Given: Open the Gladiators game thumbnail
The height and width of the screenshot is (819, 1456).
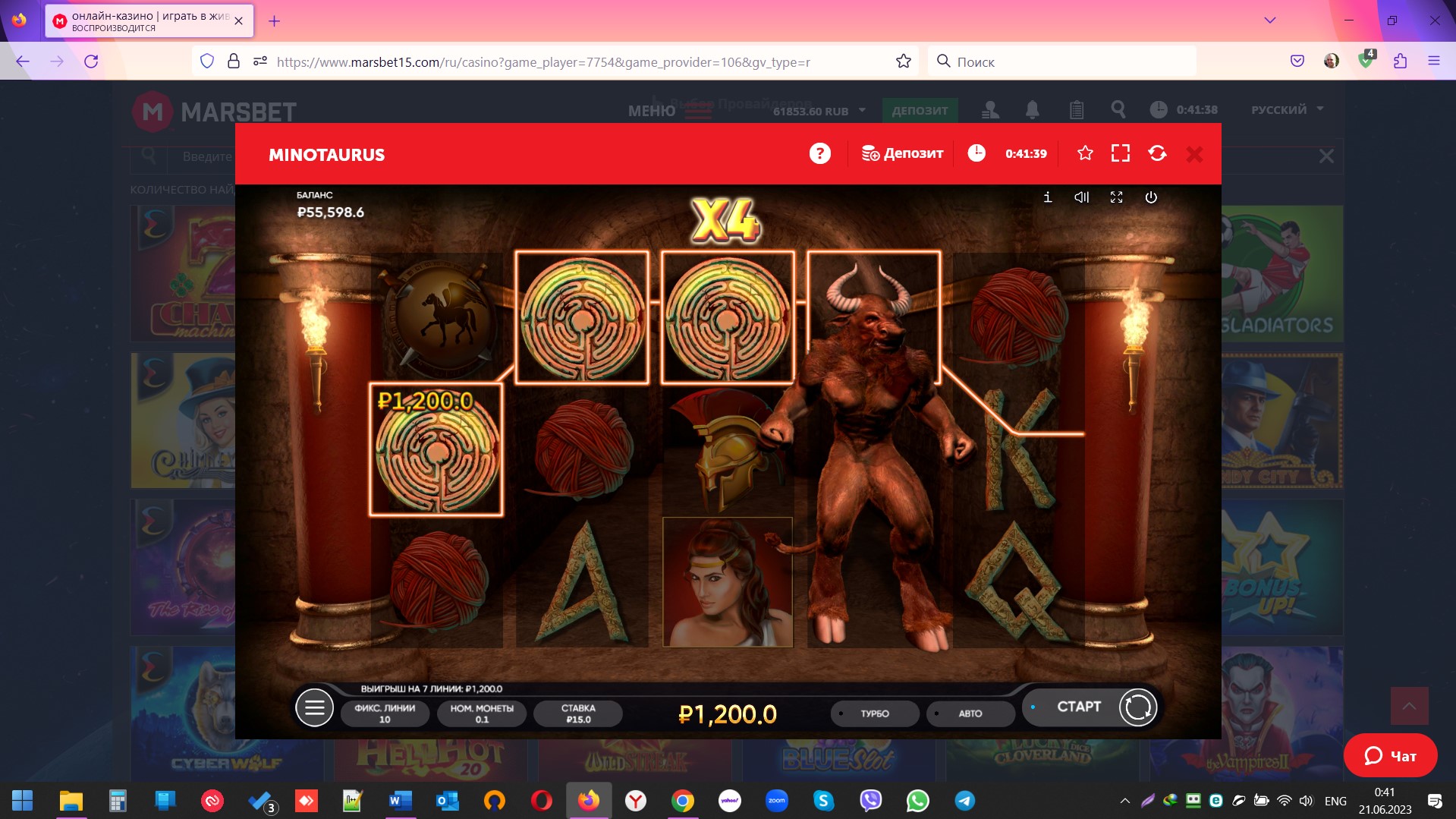Looking at the screenshot, I should tap(1282, 273).
